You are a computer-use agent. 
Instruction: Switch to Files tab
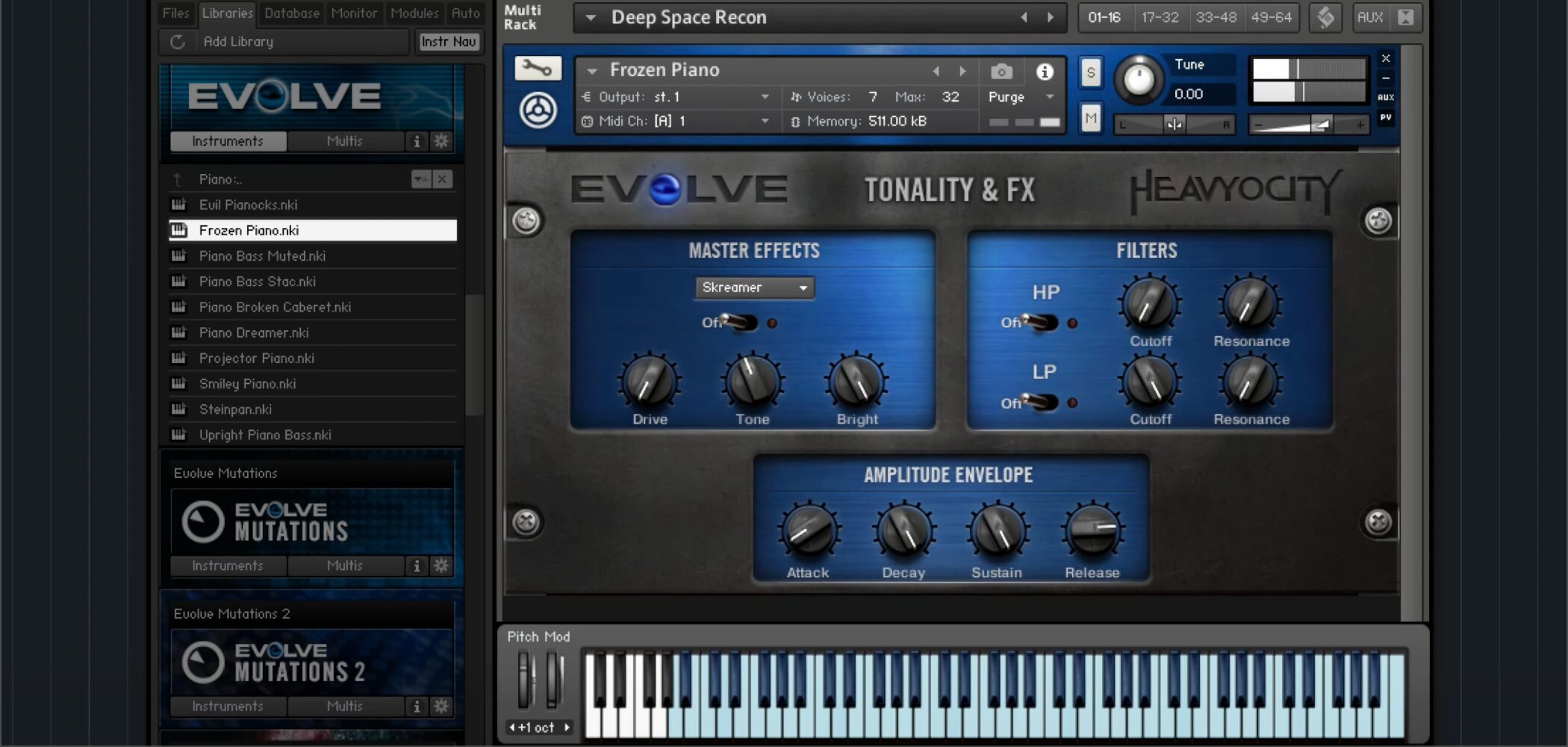coord(176,13)
